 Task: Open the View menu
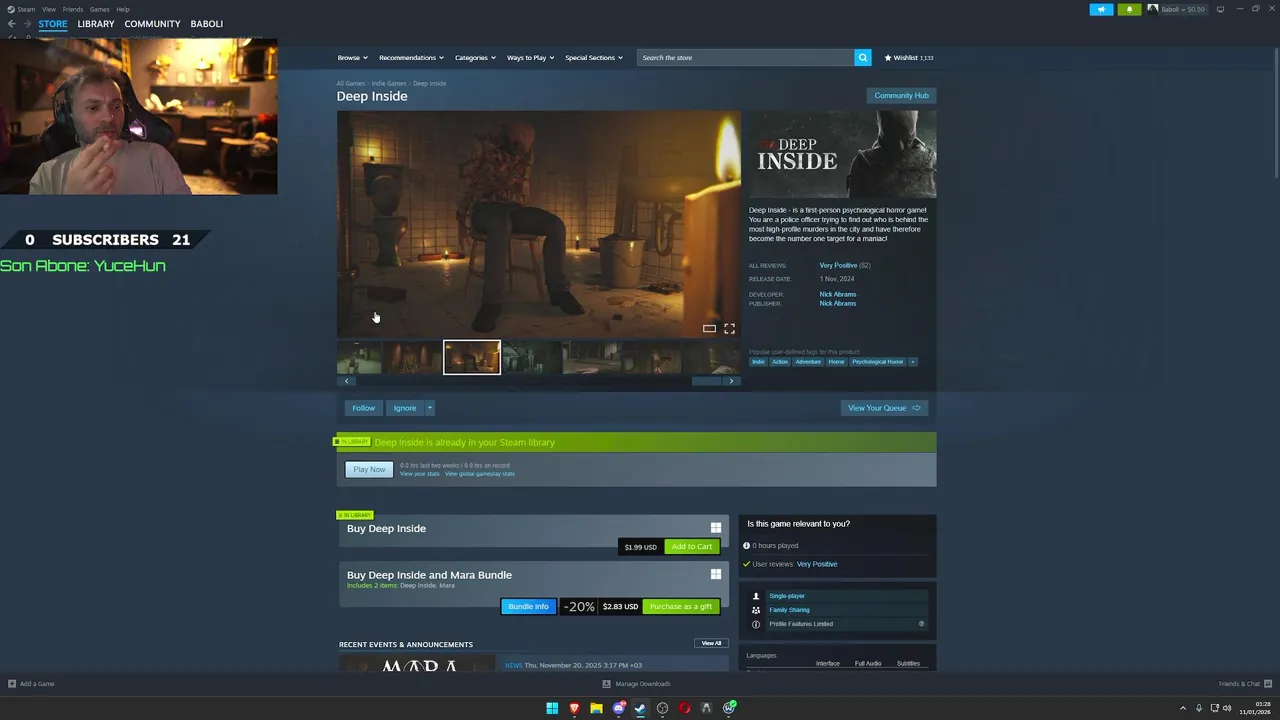coord(49,9)
